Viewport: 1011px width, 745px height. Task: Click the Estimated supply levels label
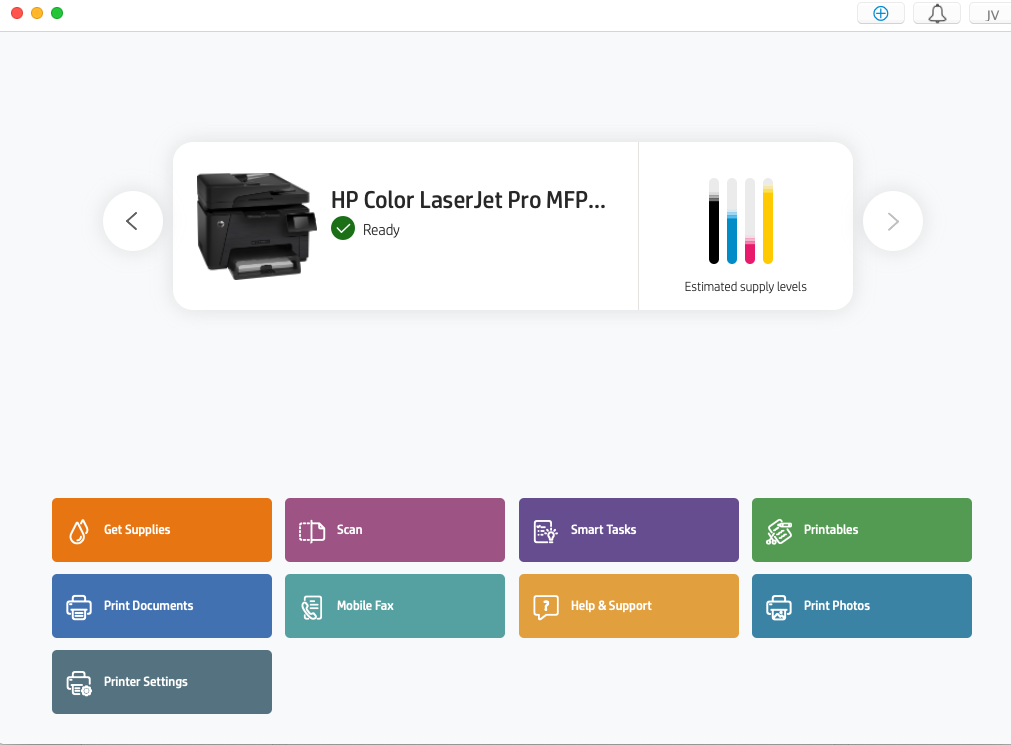[x=745, y=287]
